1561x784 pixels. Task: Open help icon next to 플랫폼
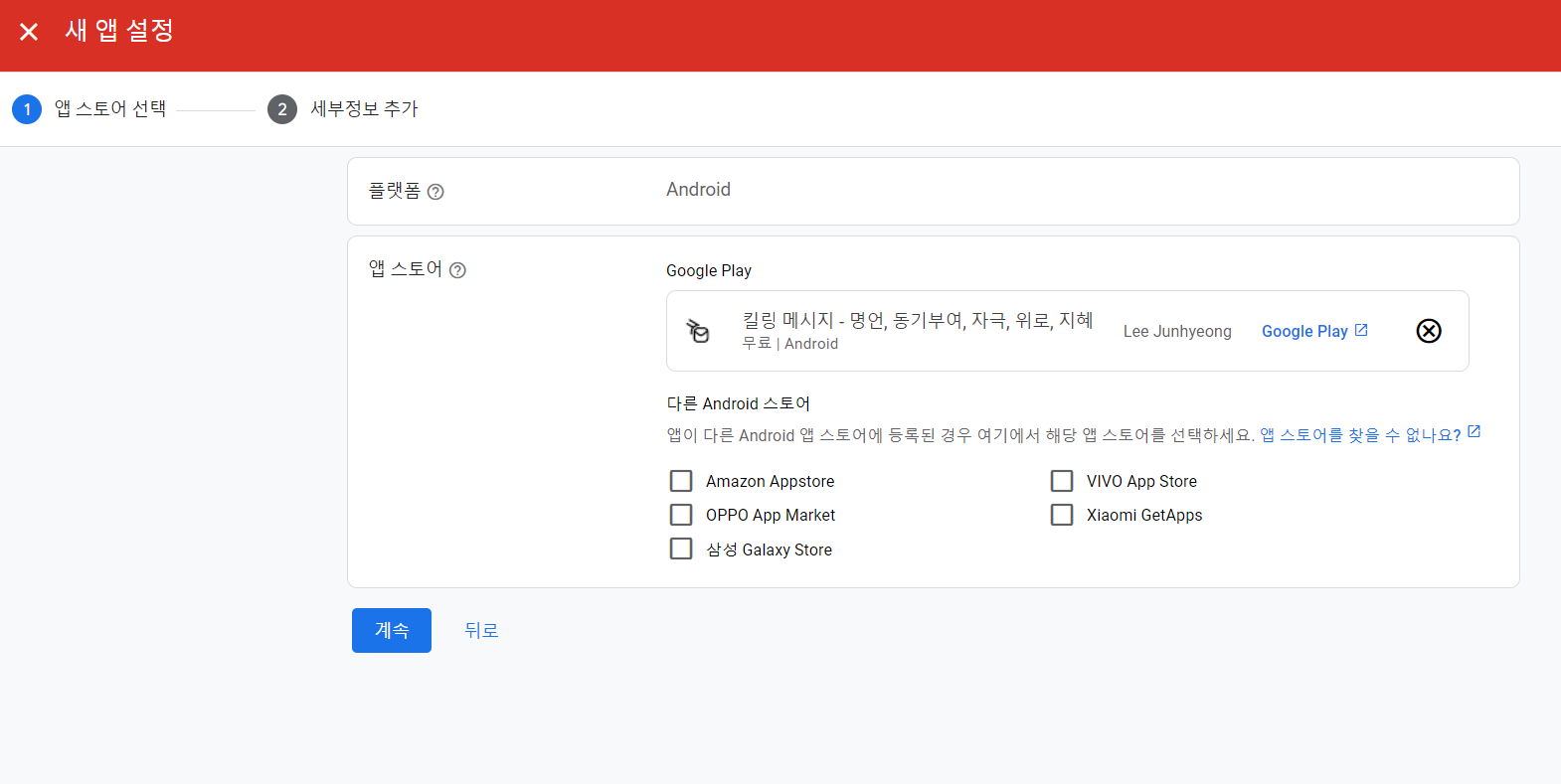click(x=435, y=192)
